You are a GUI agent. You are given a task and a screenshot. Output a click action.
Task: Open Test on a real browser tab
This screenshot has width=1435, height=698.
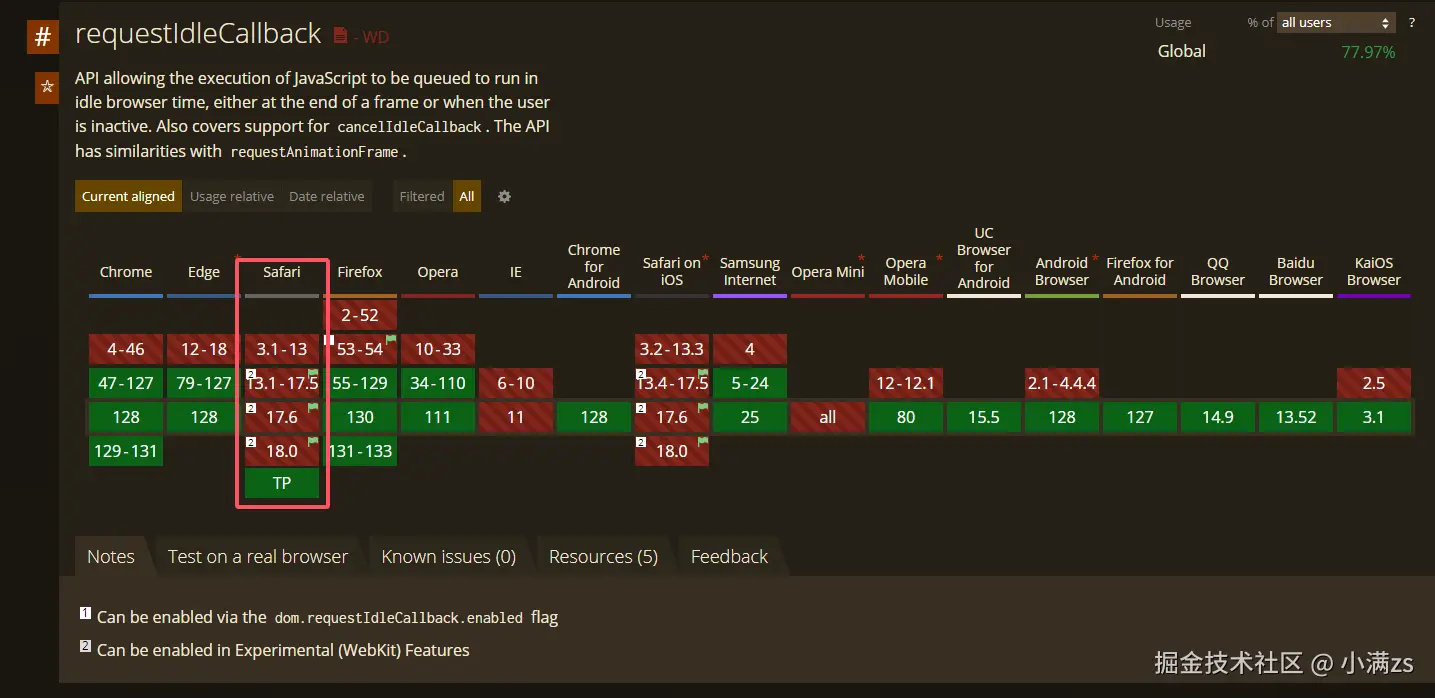(258, 556)
